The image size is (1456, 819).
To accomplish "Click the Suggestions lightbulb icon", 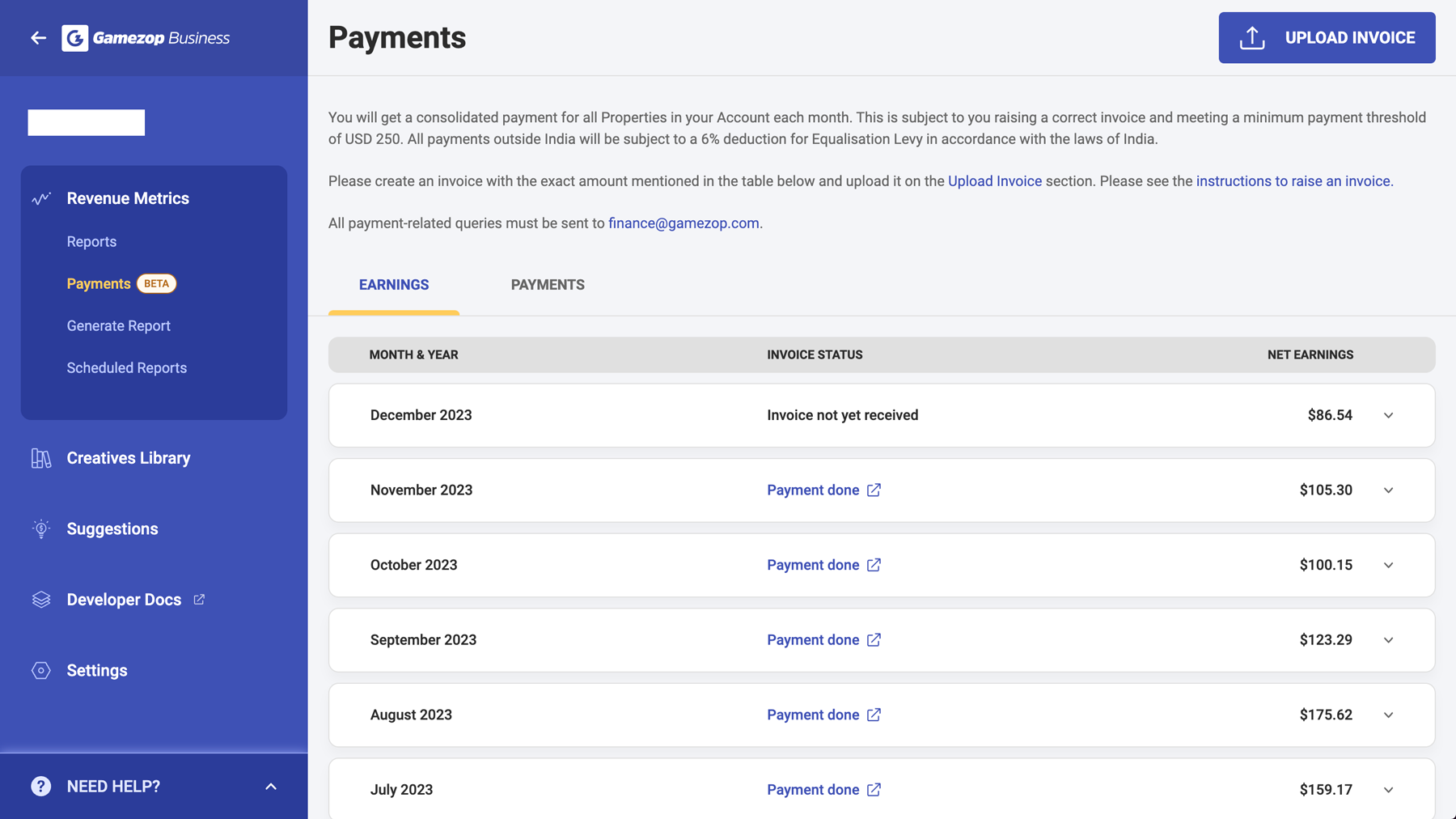I will click(41, 528).
